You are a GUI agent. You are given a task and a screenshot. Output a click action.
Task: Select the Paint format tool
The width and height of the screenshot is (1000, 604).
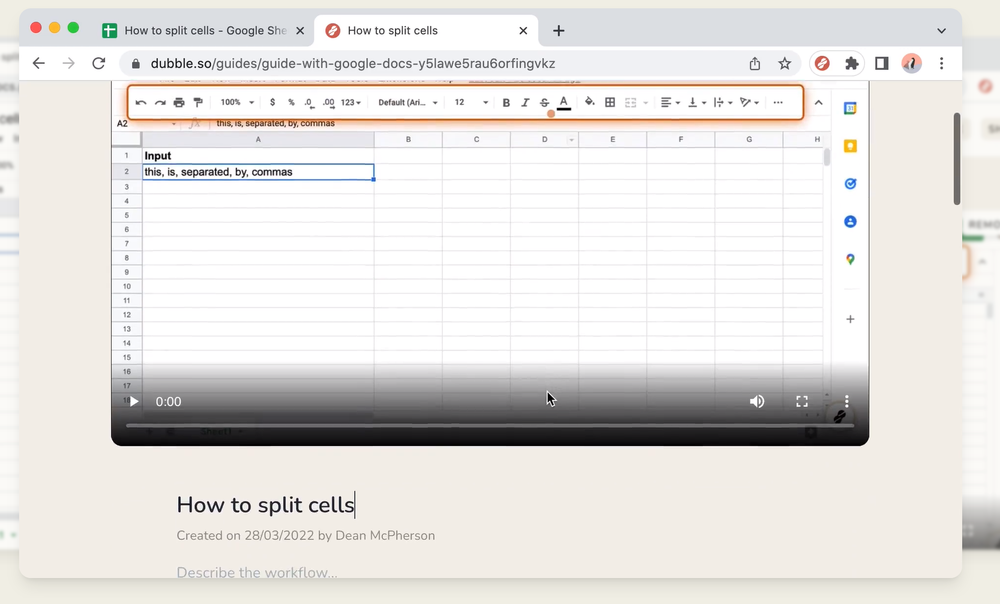point(198,103)
